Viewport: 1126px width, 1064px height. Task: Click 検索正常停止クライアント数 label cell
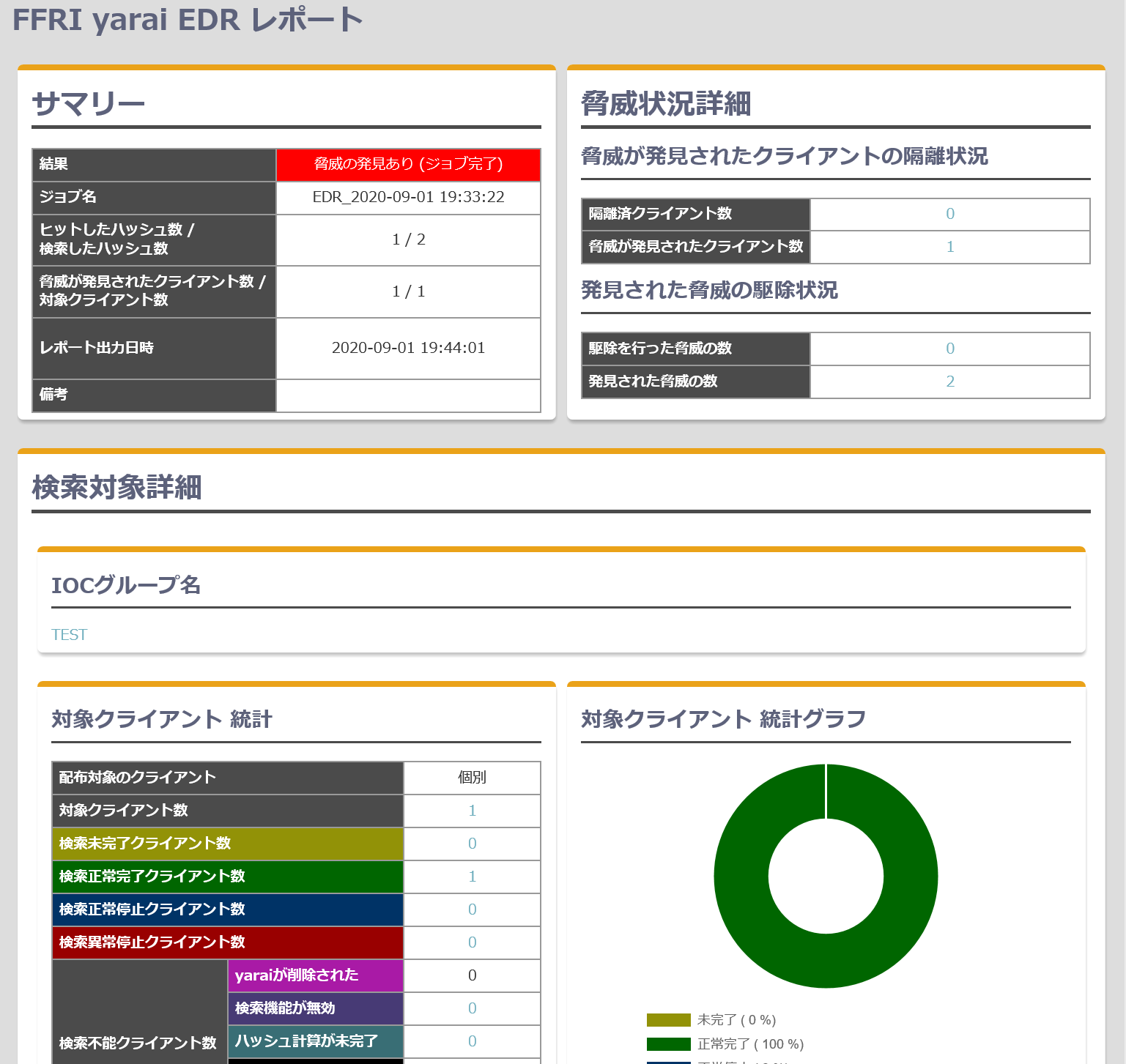point(228,909)
